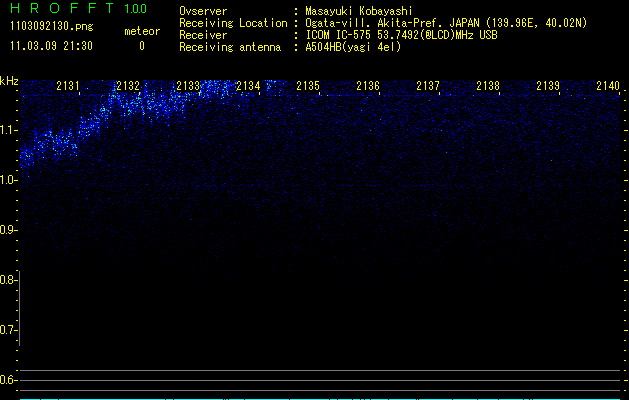
Task: Click time marker 2134
Action: tap(248, 86)
